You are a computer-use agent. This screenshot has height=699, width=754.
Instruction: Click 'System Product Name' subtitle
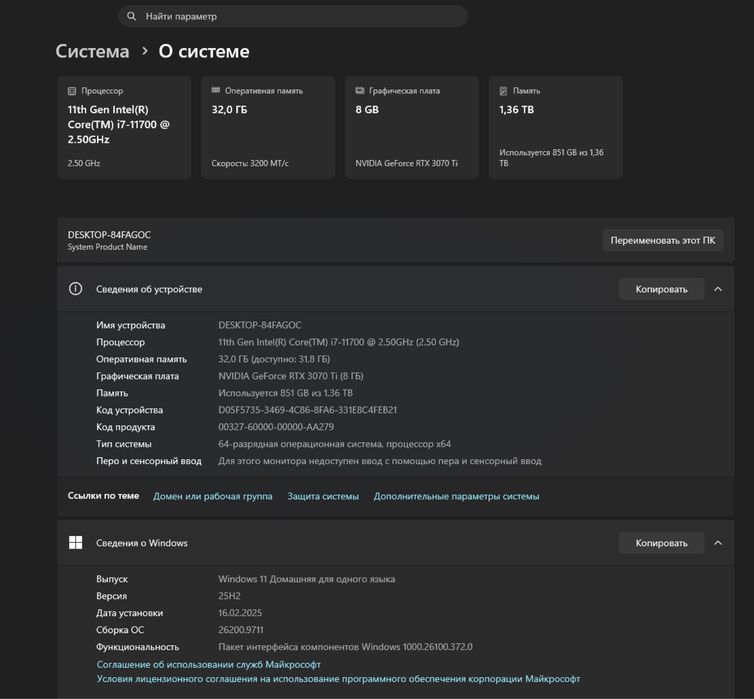click(108, 247)
